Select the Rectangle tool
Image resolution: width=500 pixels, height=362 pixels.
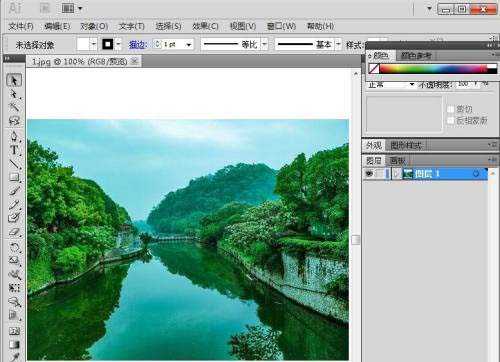[x=14, y=177]
